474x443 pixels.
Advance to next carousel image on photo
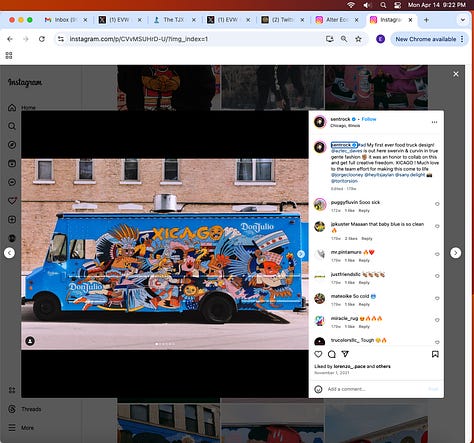(301, 254)
